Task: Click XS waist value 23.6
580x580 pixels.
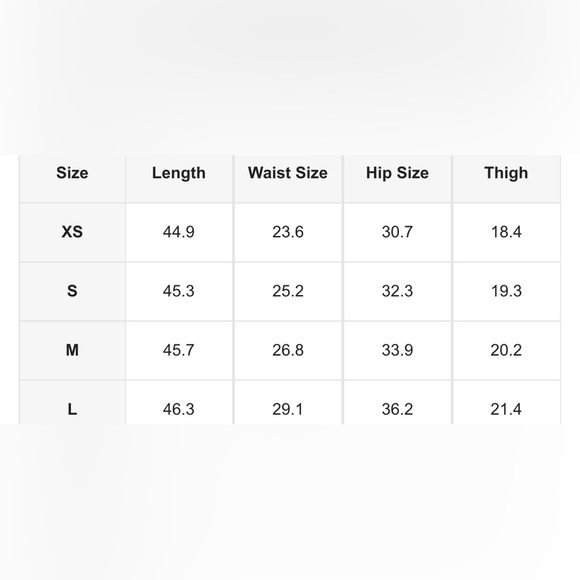Action: [x=288, y=232]
